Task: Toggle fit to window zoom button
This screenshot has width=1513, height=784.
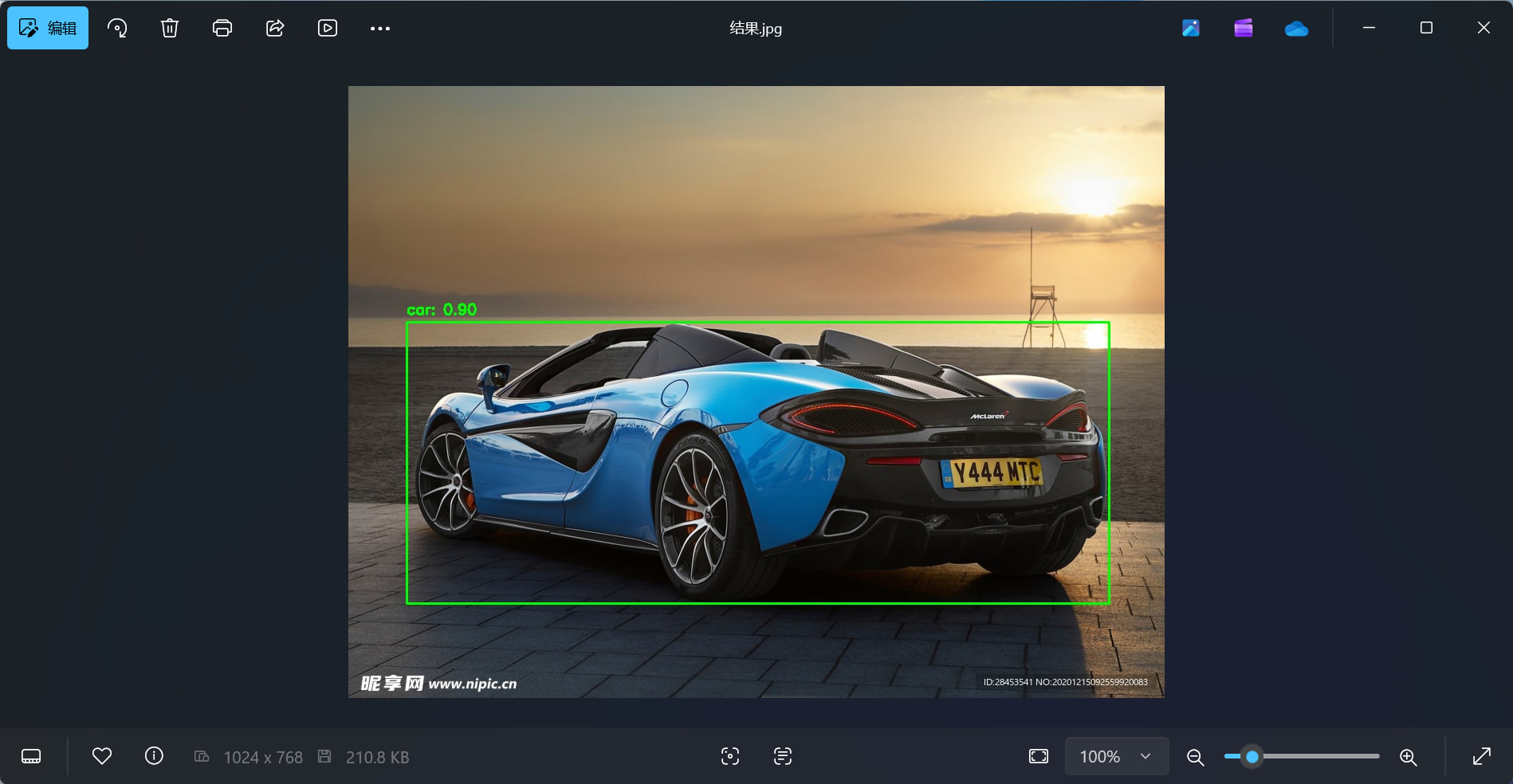Action: point(1039,756)
